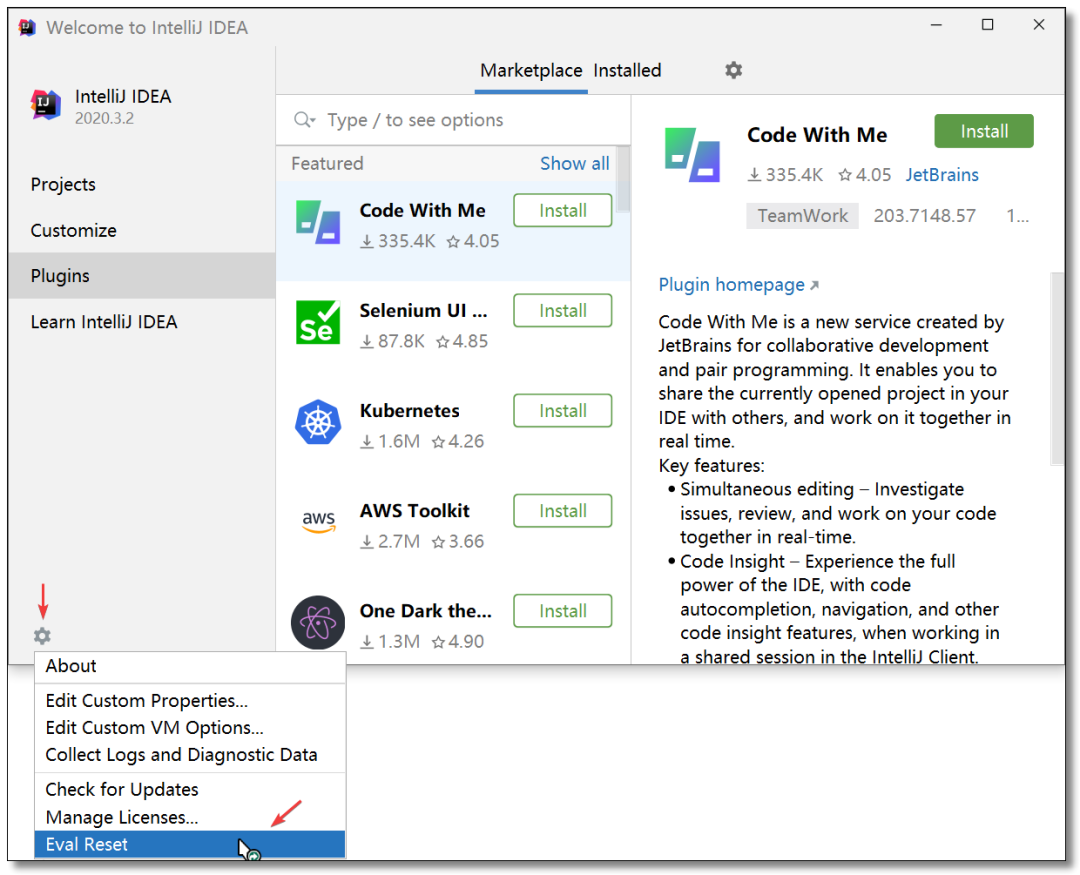The height and width of the screenshot is (875, 1080).
Task: Install the One Dark theme plugin
Action: pyautogui.click(x=563, y=610)
